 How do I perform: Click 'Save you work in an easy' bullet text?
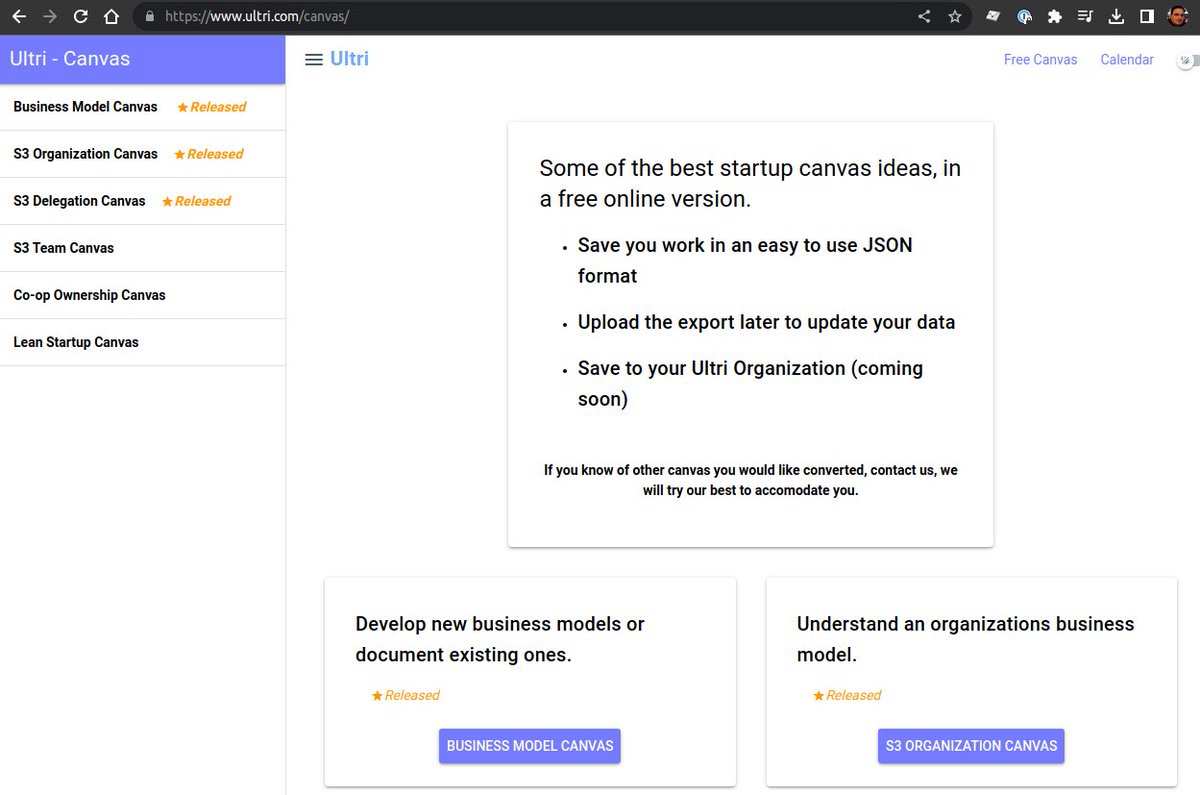[745, 260]
